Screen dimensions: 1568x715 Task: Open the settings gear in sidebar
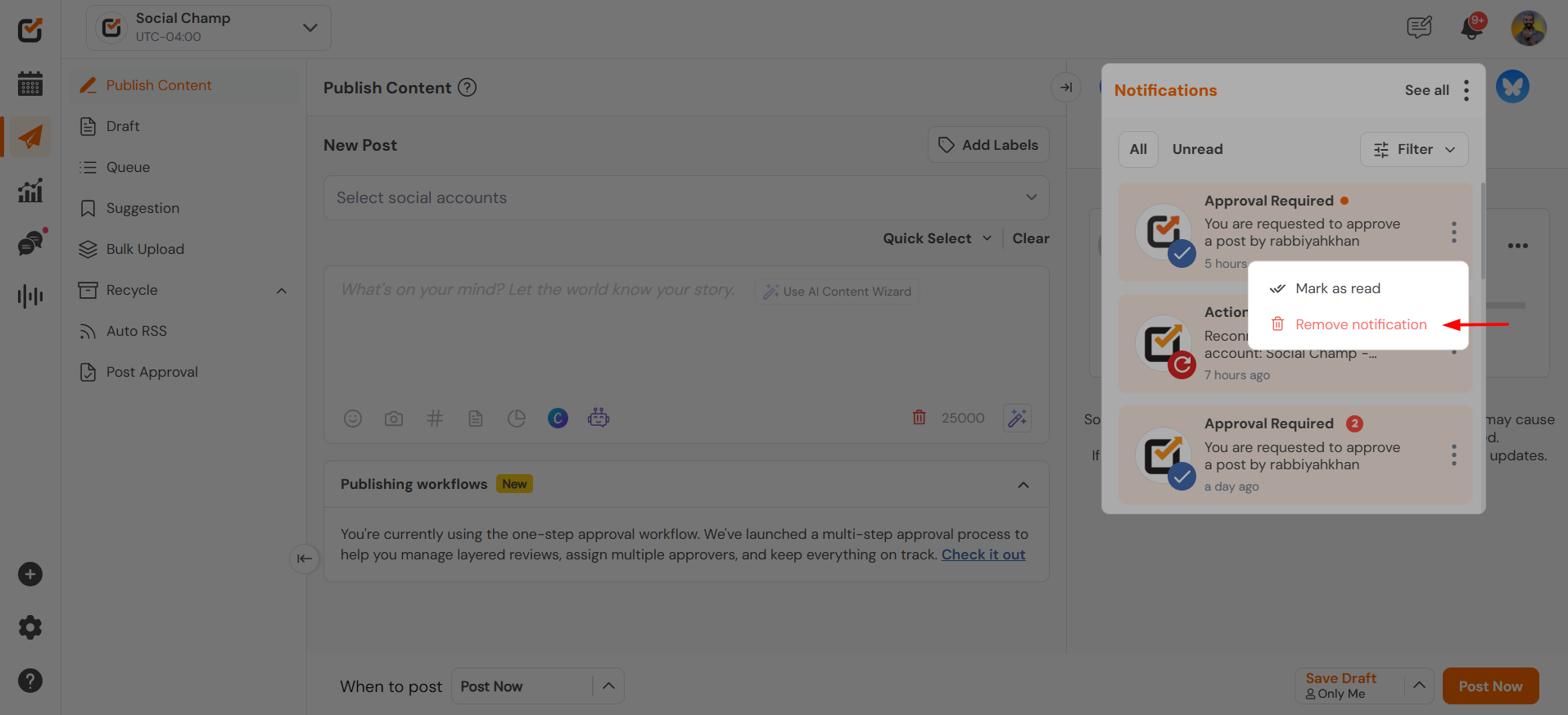[30, 627]
